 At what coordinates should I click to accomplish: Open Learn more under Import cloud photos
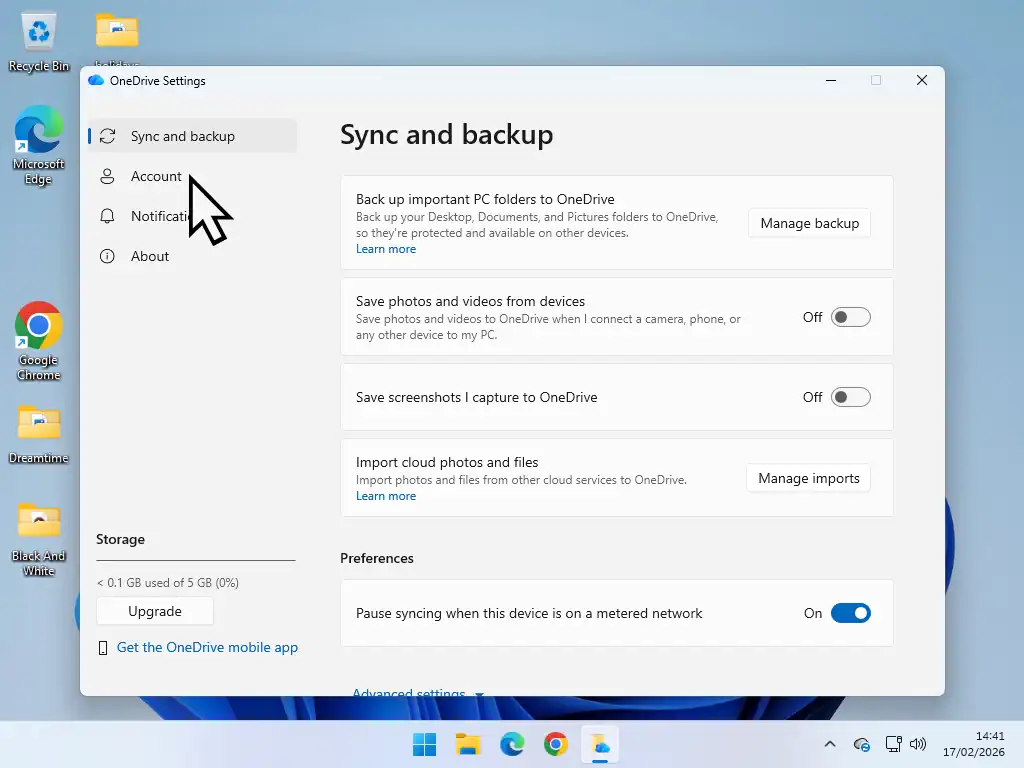click(386, 495)
